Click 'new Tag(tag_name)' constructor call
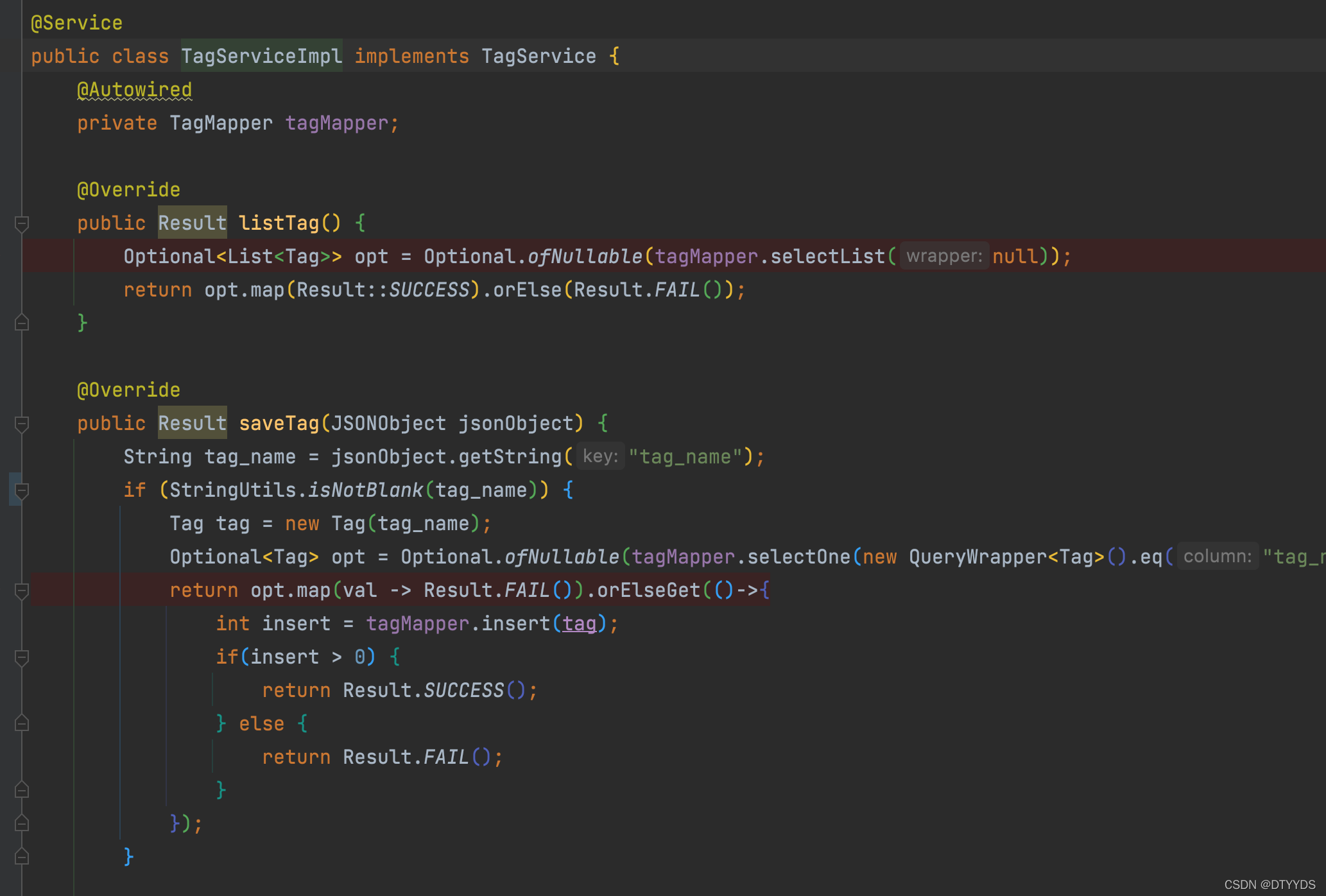 [382, 524]
